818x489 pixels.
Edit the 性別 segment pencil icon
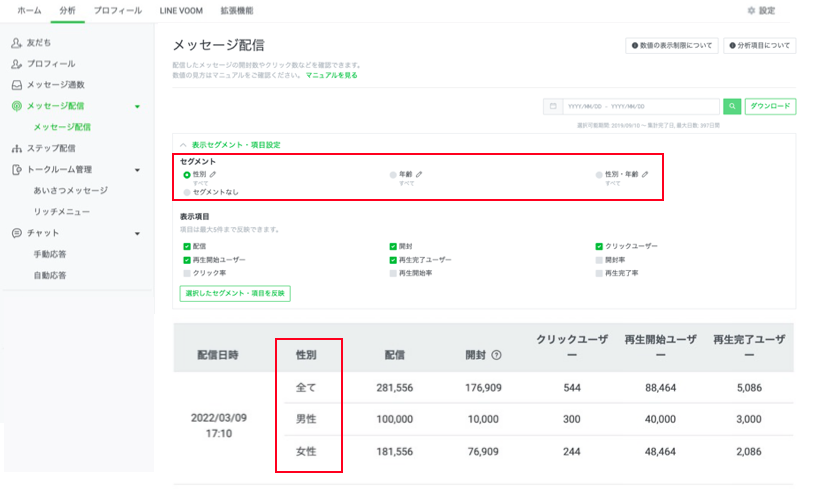(x=213, y=174)
